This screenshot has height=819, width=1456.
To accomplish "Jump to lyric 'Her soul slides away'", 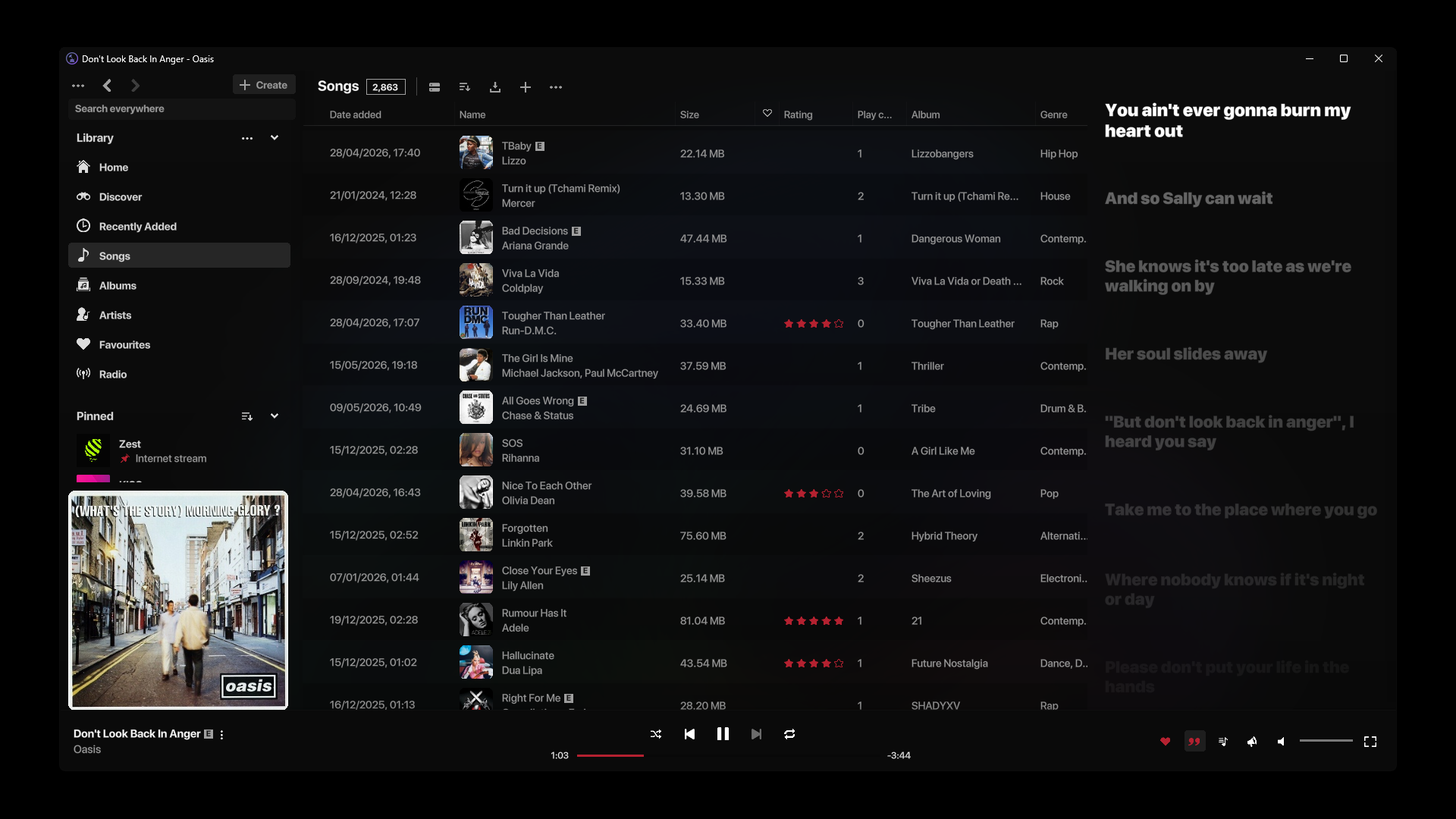I will pyautogui.click(x=1185, y=354).
